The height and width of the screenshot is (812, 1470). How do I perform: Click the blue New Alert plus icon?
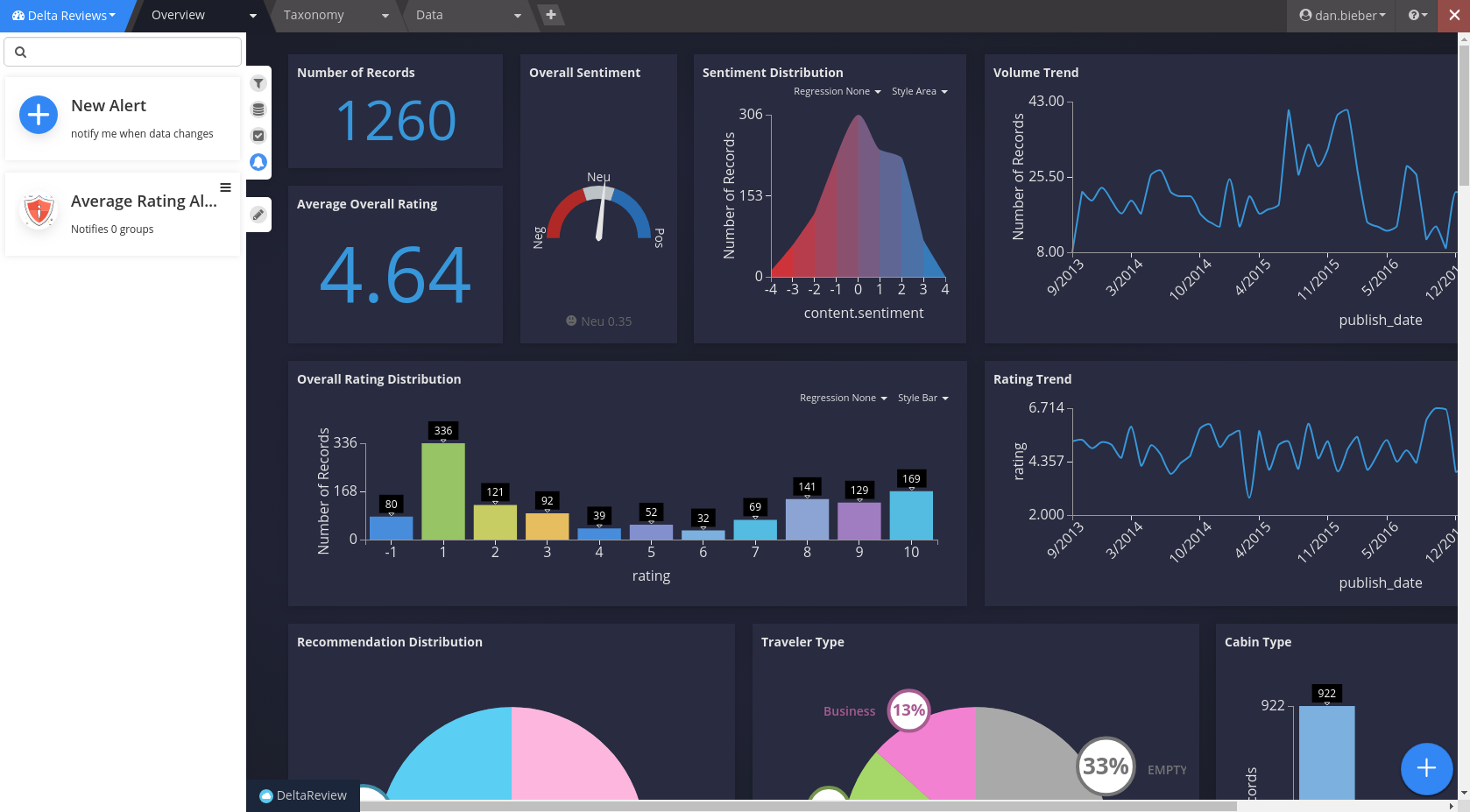tap(39, 115)
